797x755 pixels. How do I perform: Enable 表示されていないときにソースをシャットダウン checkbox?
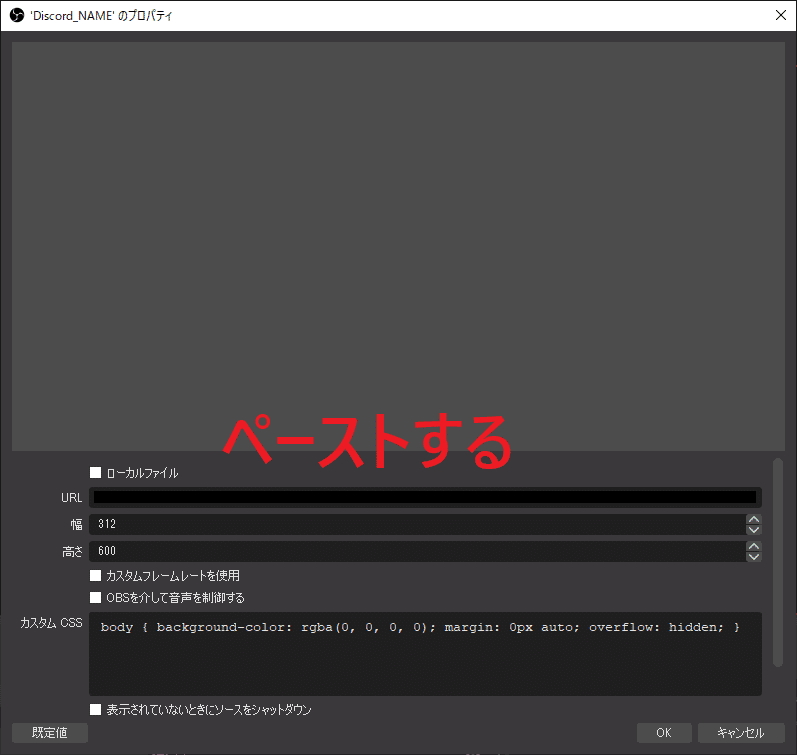(96, 709)
